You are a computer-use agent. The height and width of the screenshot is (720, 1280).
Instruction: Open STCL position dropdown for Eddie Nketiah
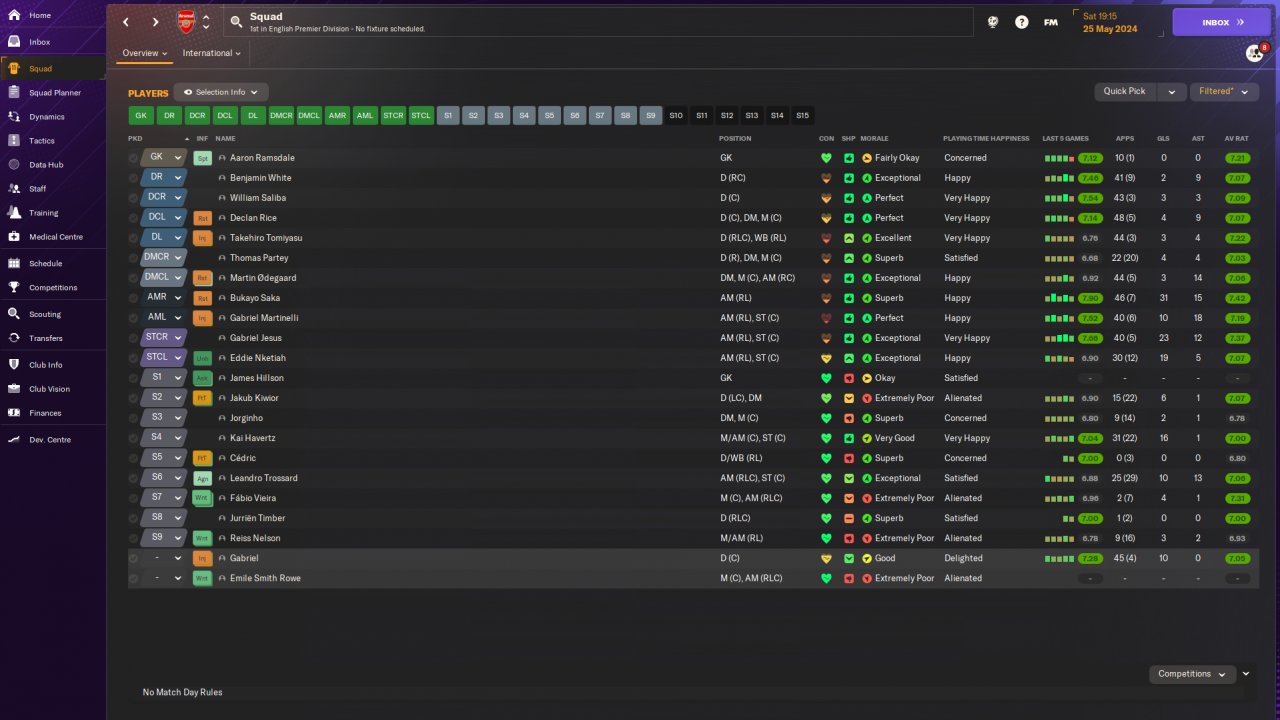pyautogui.click(x=164, y=358)
